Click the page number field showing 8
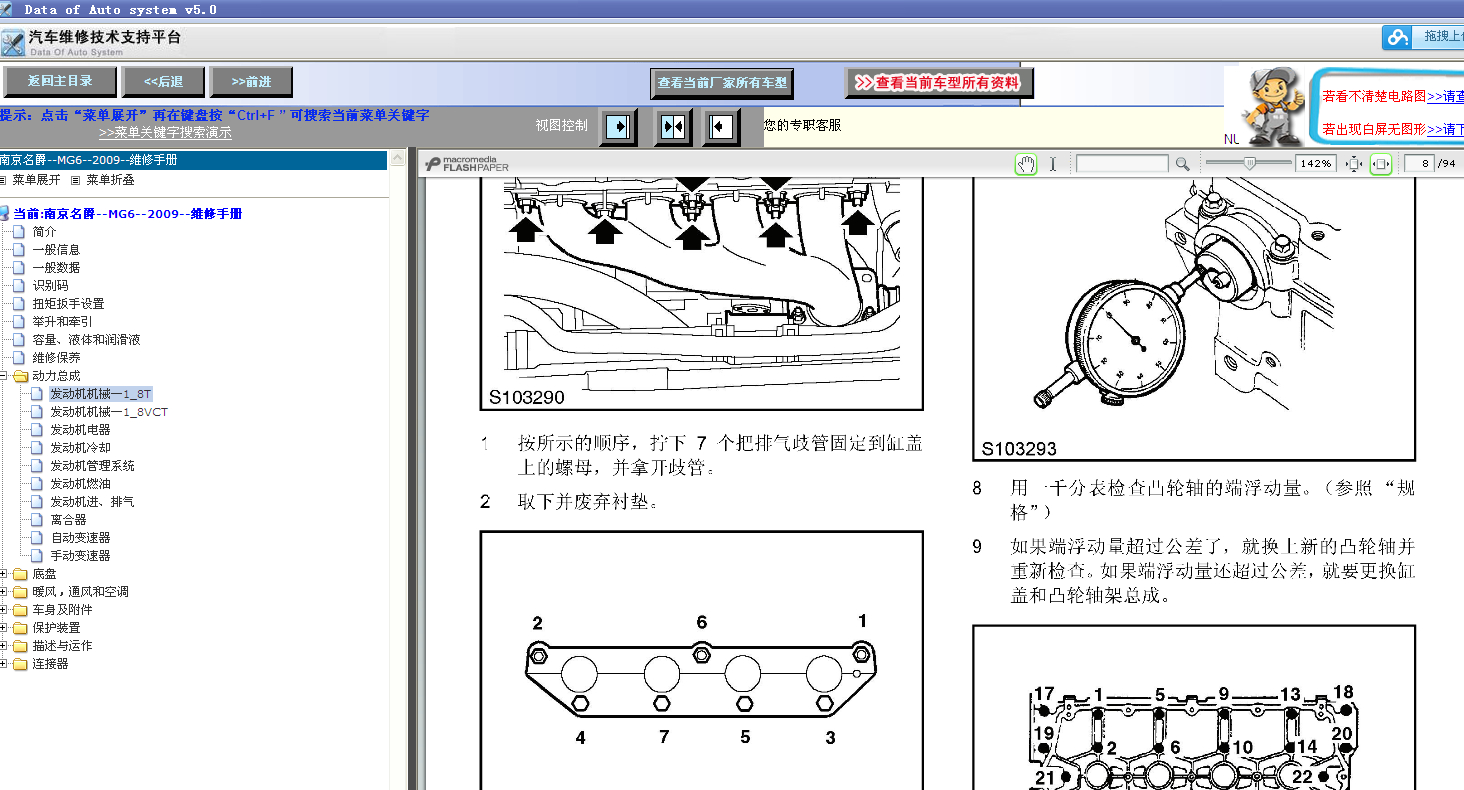 pyautogui.click(x=1419, y=164)
